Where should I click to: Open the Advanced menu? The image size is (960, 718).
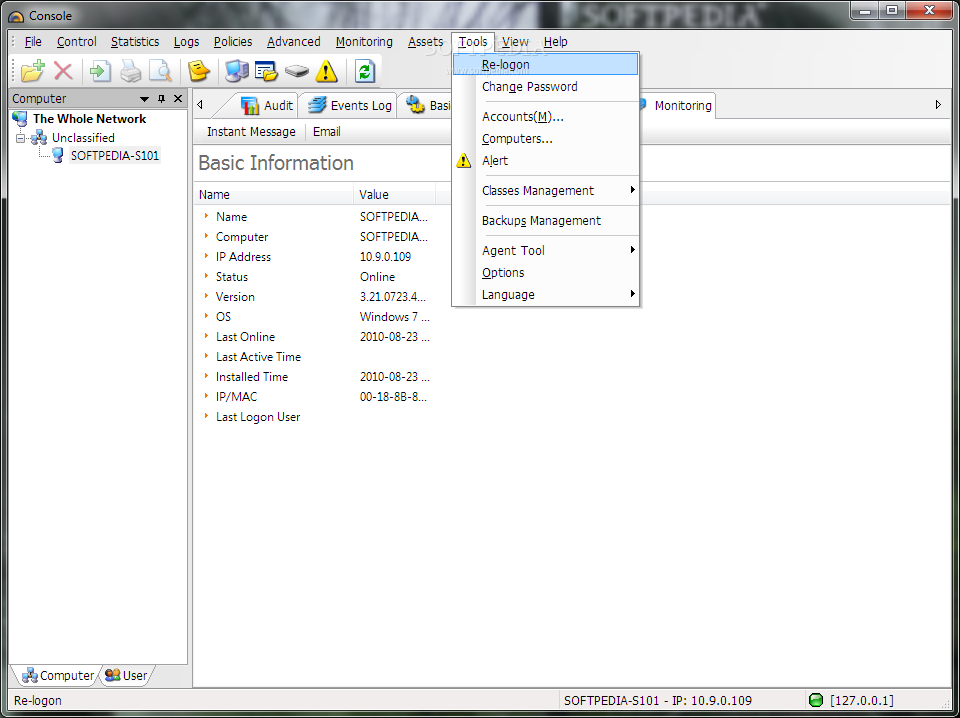tap(293, 42)
